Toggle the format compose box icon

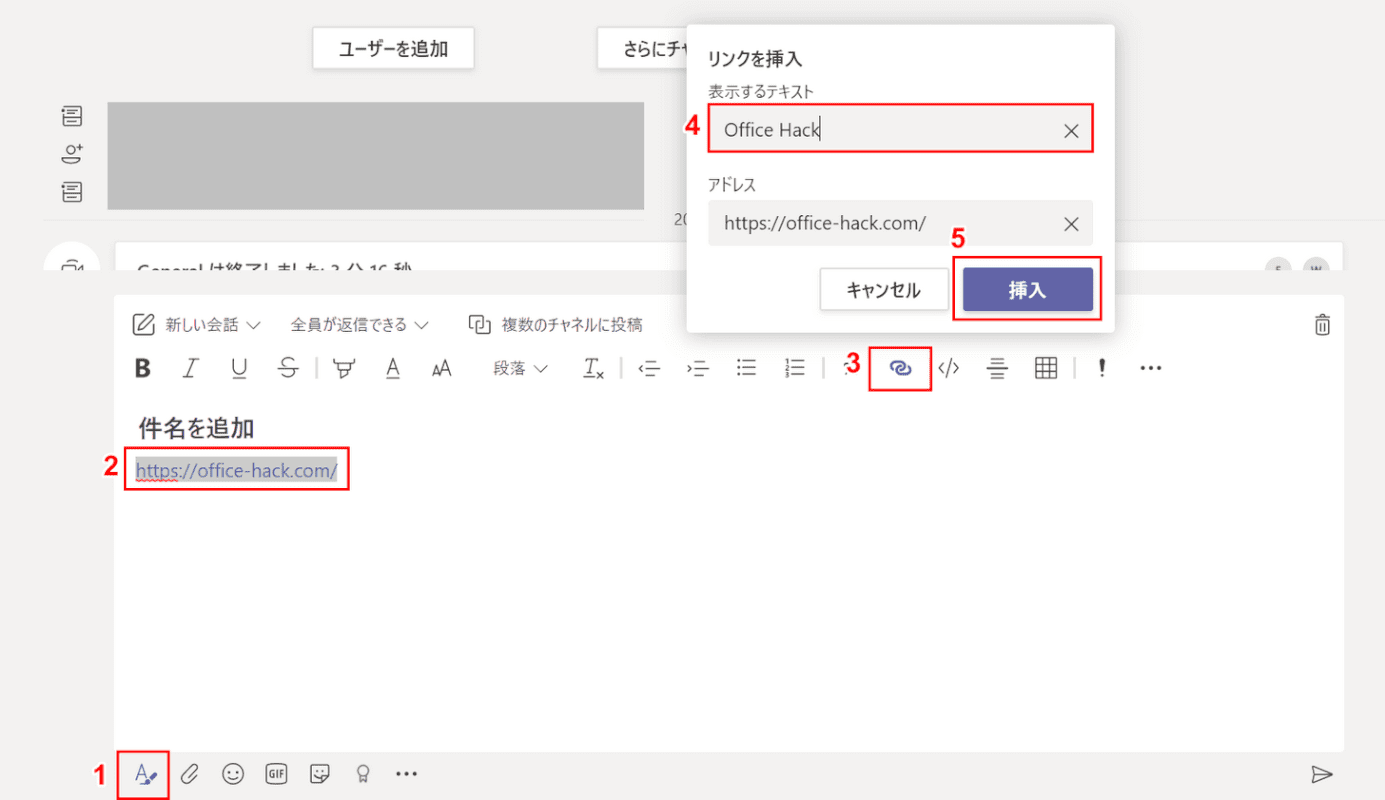[147, 774]
